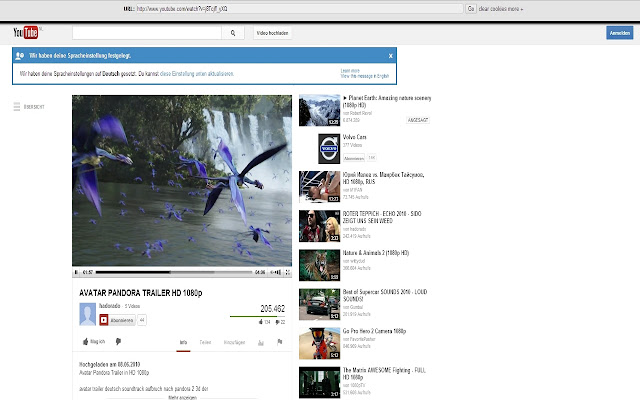Viewport: 640px width, 400px height.
Task: Click the 'ROTER TEPPICH - ECHO' video title
Action: coord(382,217)
